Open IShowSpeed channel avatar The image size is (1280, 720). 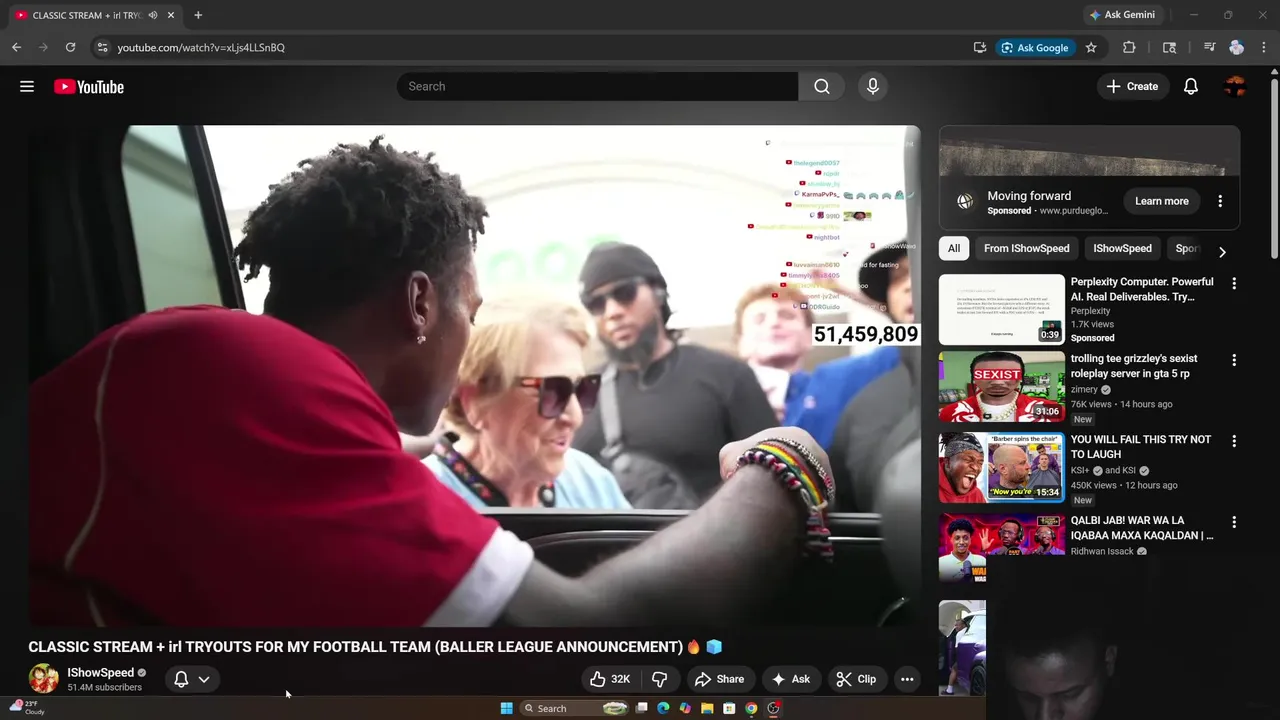pos(44,679)
